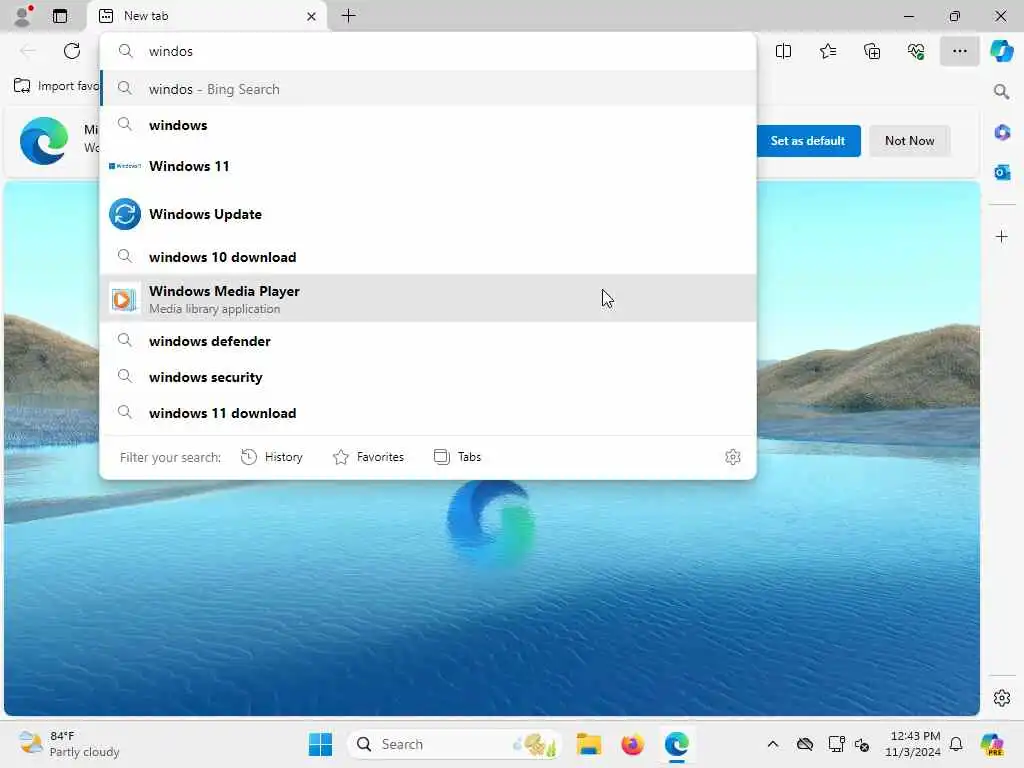Open Outlook sidebar icon
Viewport: 1024px width, 768px height.
[1002, 172]
